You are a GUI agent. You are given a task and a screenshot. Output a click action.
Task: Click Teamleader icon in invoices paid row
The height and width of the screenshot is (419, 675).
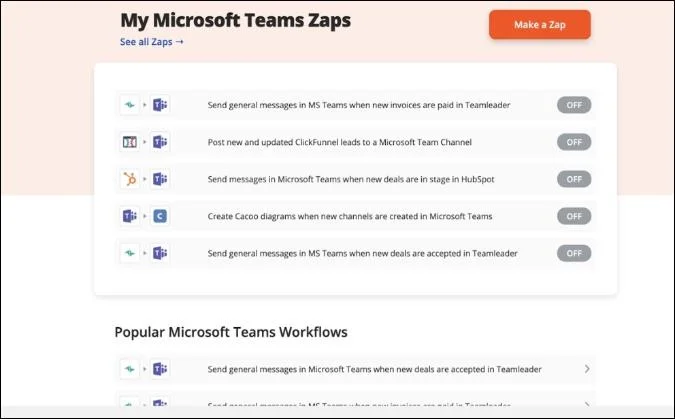130,105
